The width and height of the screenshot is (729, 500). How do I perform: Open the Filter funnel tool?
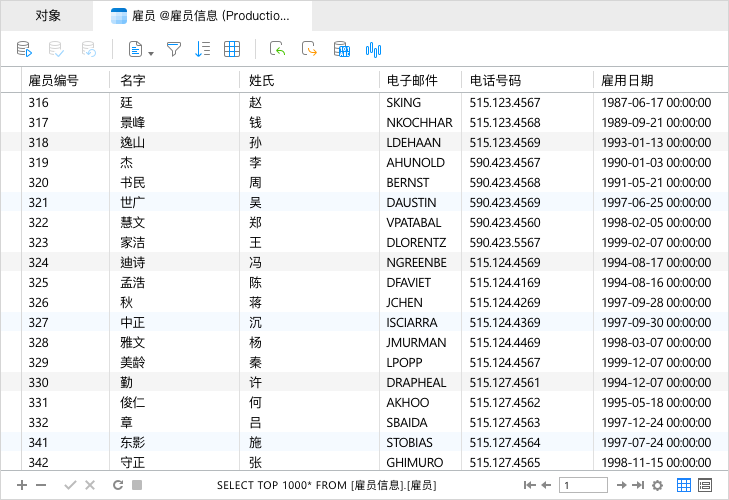coord(173,49)
